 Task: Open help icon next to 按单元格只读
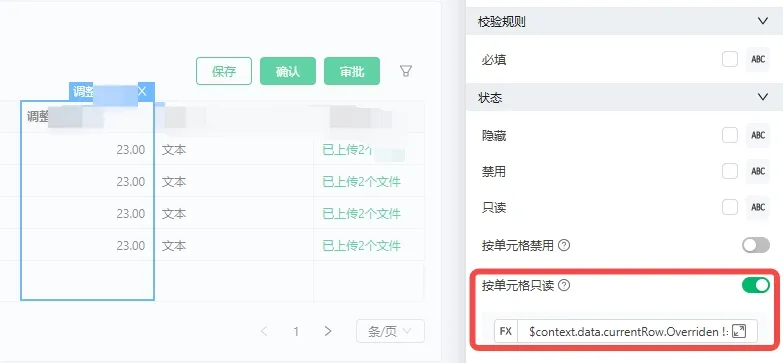click(564, 286)
